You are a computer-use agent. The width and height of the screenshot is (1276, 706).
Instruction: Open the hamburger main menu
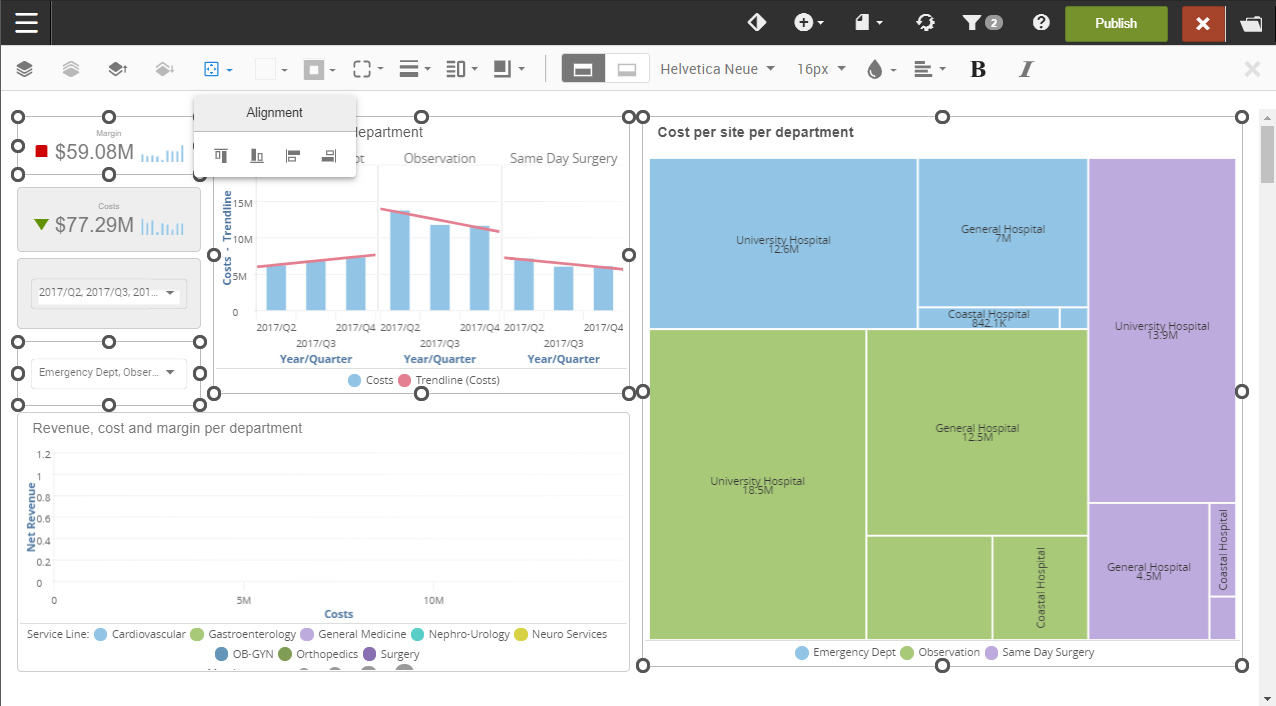(x=26, y=23)
